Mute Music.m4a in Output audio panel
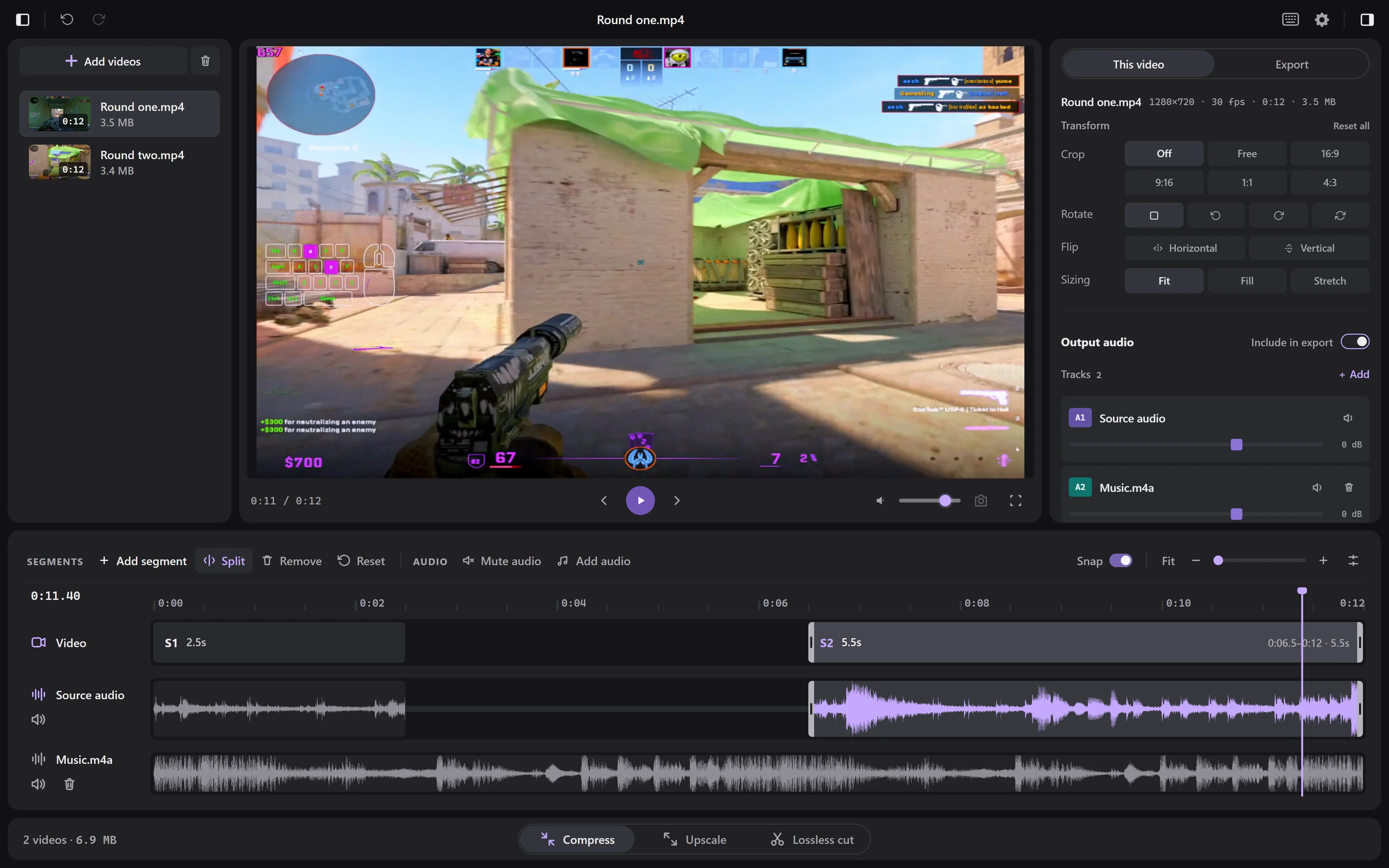 click(1317, 487)
